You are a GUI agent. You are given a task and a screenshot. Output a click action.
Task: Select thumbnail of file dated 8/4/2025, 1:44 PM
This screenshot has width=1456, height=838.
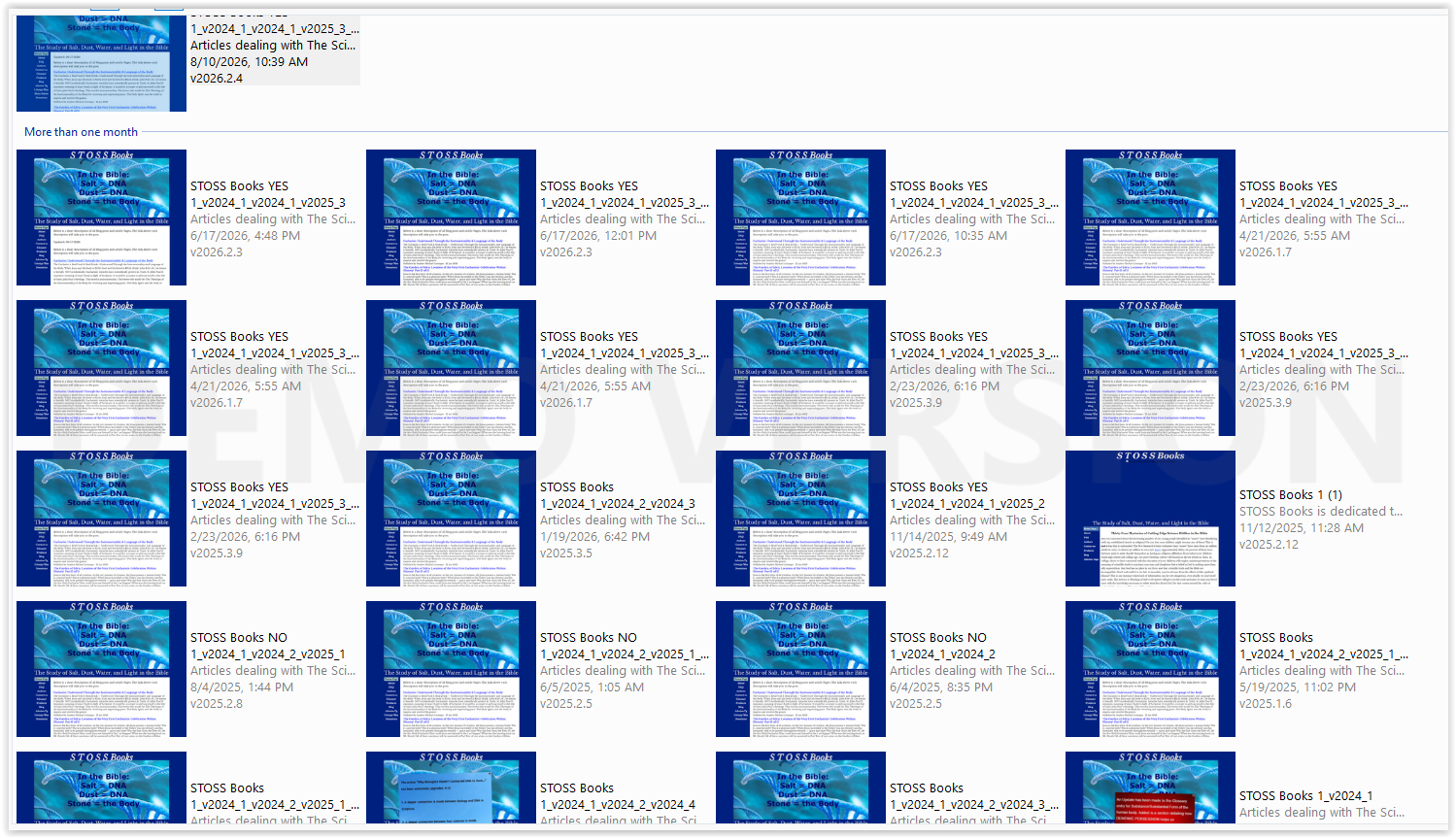(x=101, y=669)
